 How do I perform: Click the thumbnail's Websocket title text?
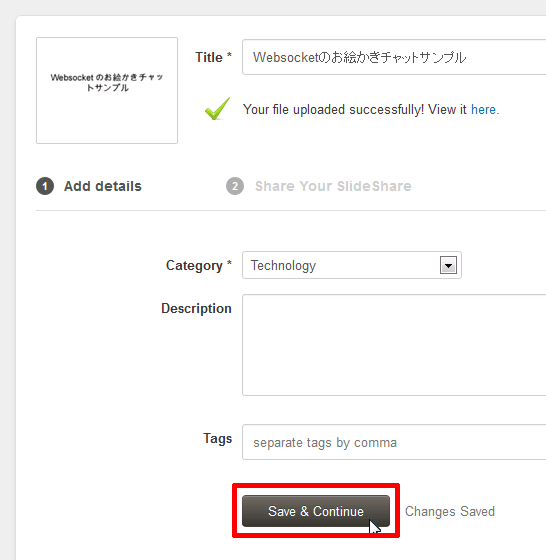click(107, 82)
